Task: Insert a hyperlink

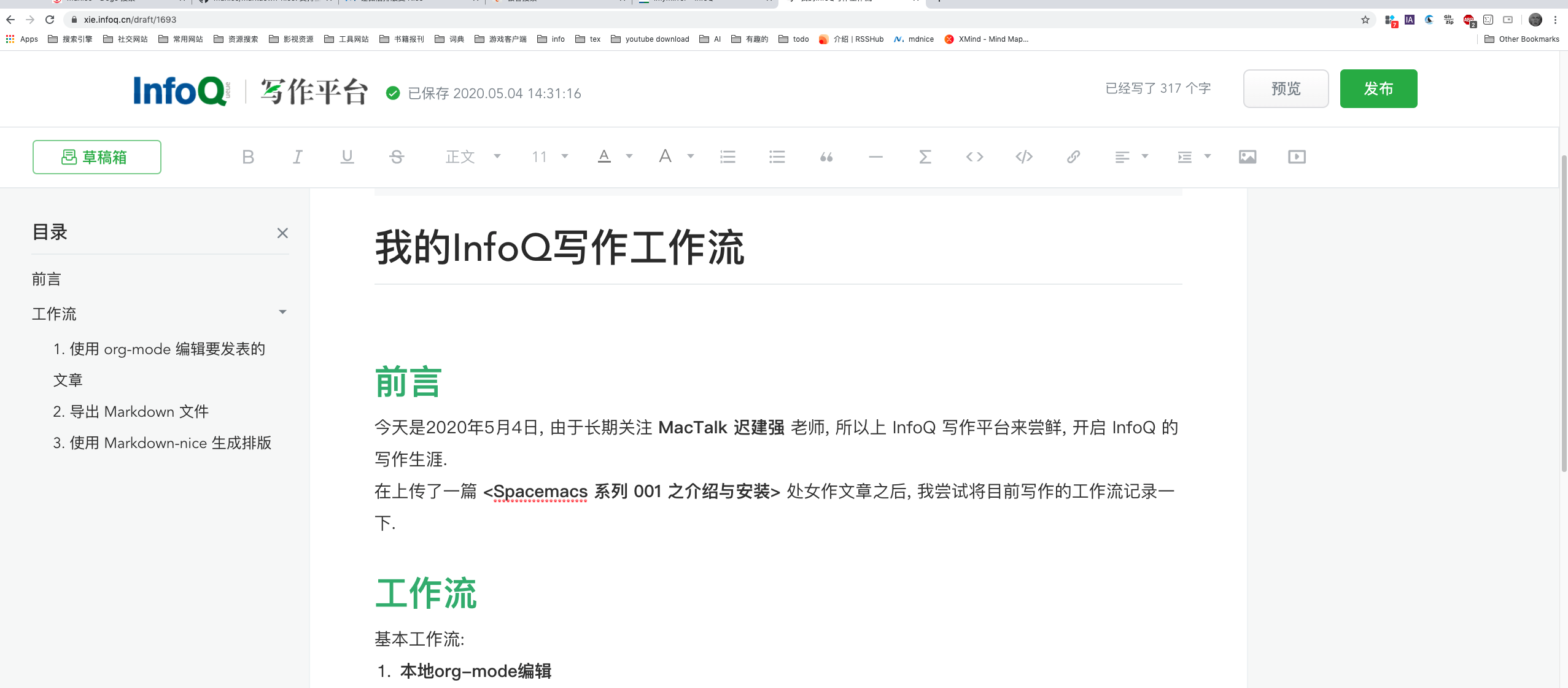Action: [x=1073, y=157]
